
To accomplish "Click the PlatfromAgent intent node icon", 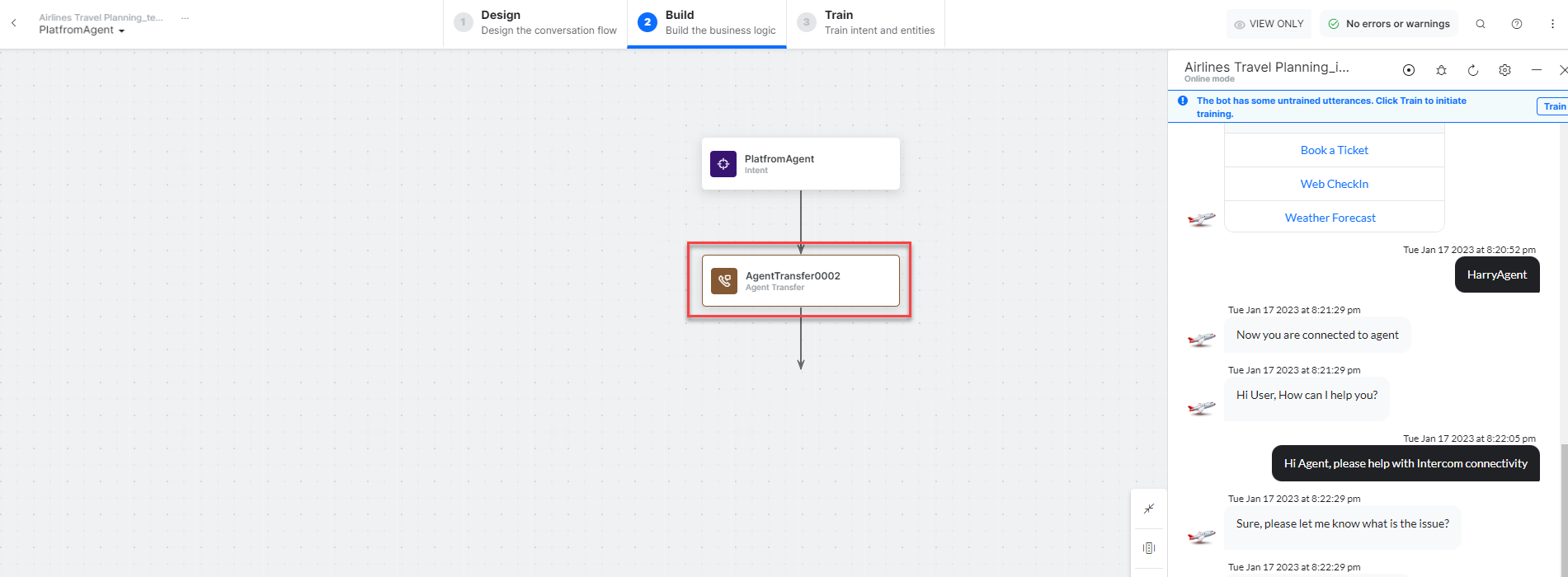I will 723,164.
